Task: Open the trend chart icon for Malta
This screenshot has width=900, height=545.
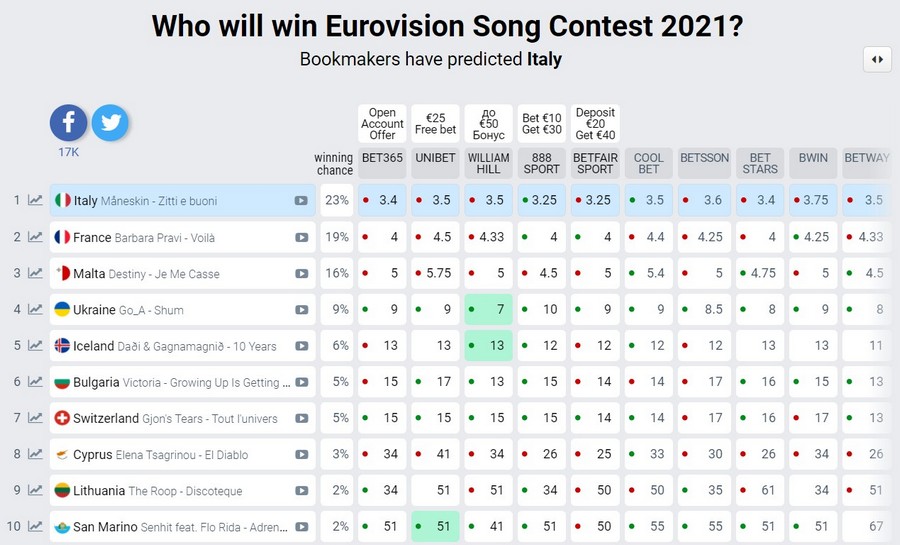Action: [x=36, y=274]
